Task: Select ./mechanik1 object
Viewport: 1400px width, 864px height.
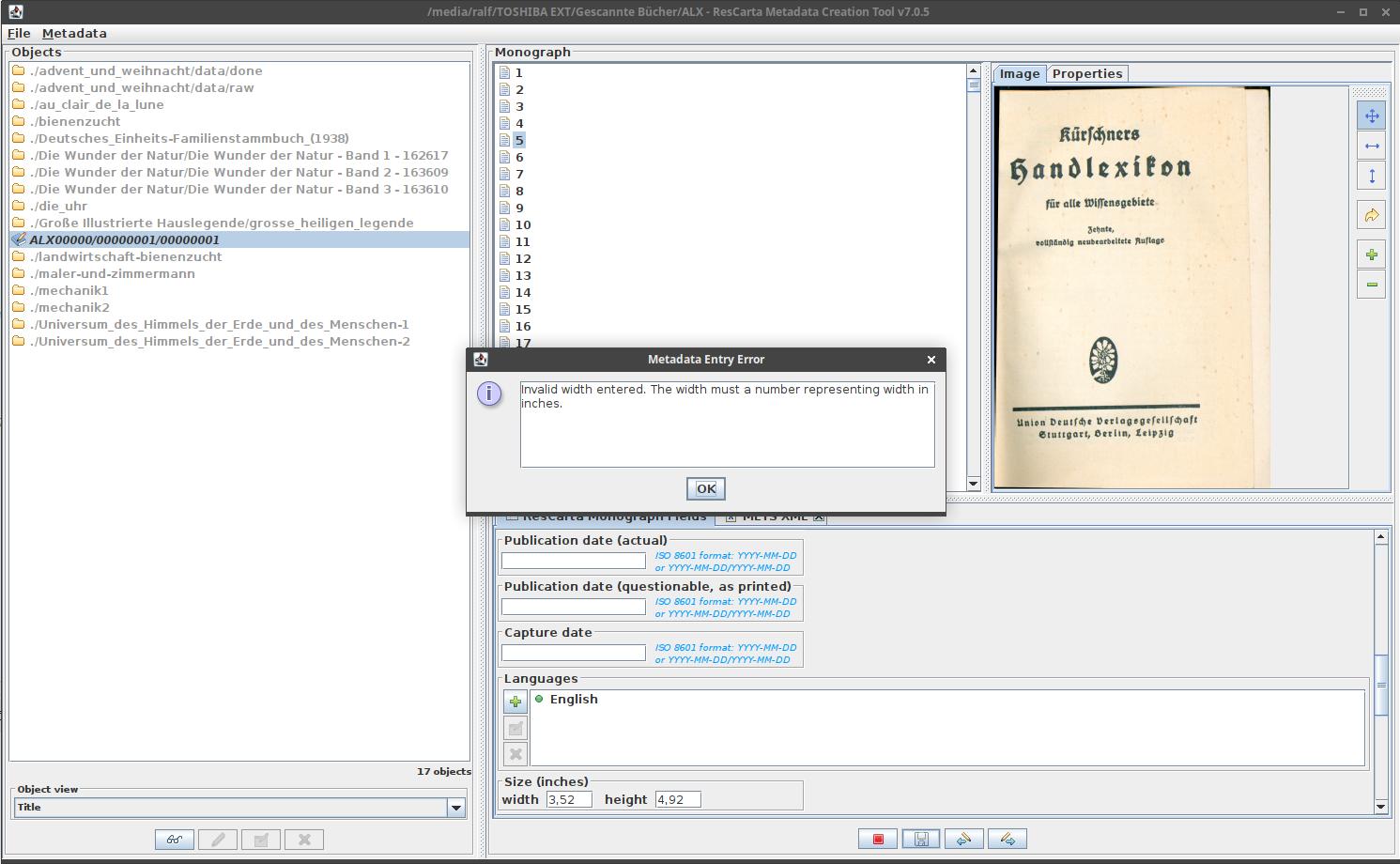Action: pos(69,290)
